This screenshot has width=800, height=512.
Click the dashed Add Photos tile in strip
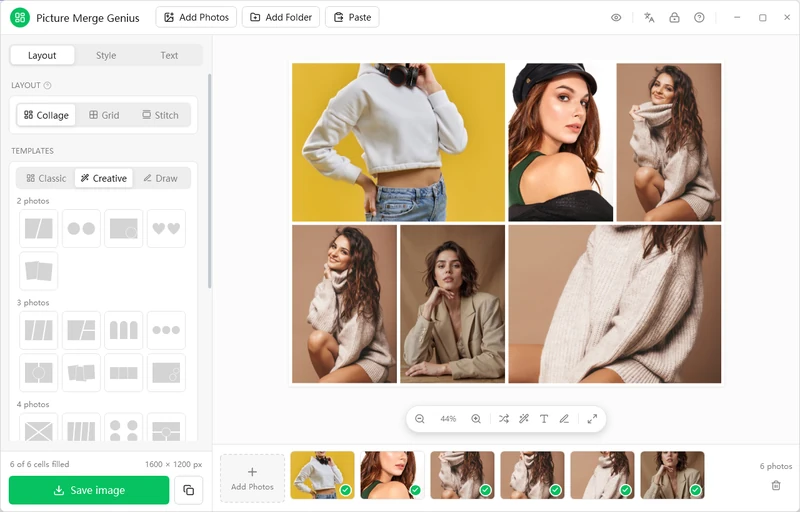[252, 478]
